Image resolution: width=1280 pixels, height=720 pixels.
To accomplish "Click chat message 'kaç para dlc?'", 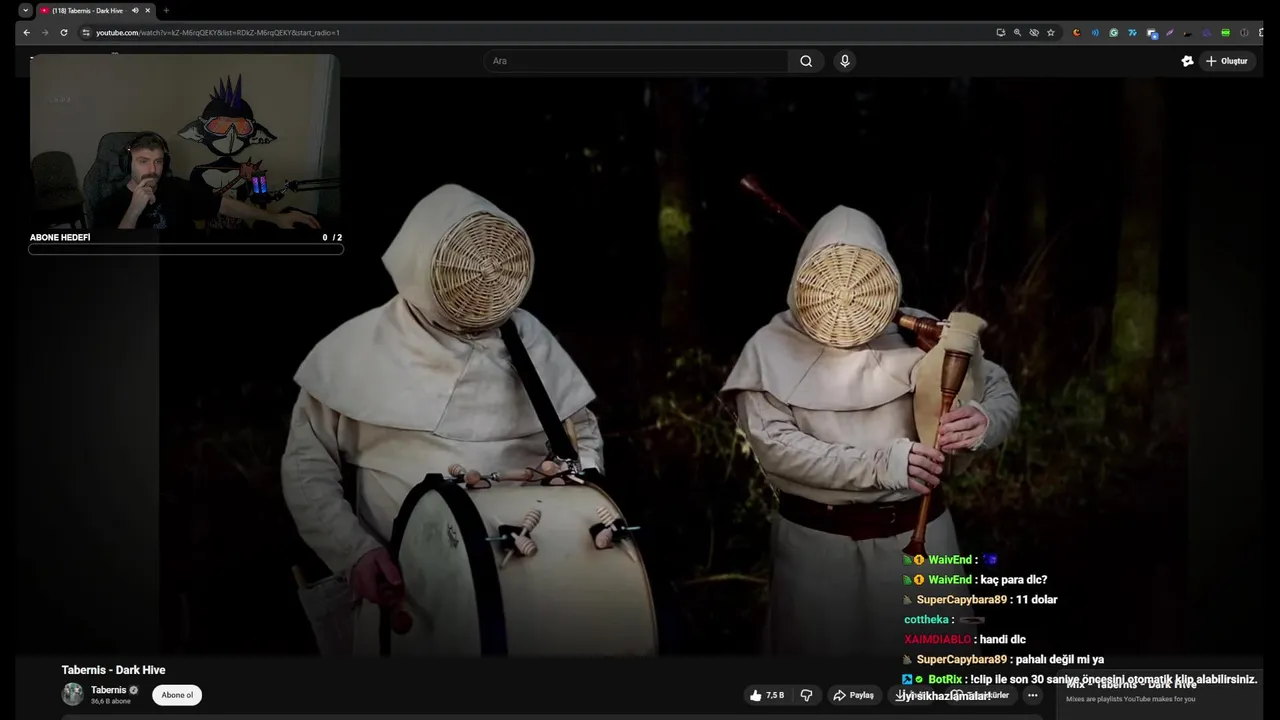I will [1013, 580].
